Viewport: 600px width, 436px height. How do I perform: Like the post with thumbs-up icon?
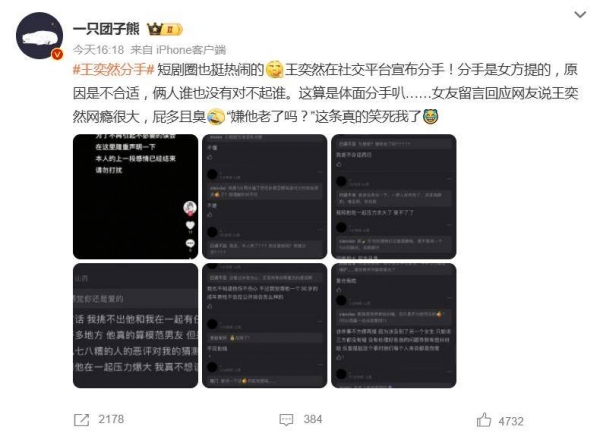484,420
